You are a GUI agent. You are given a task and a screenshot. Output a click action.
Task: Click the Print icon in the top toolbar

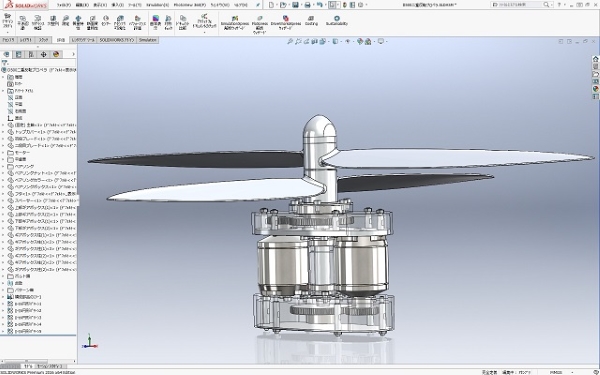307,5
